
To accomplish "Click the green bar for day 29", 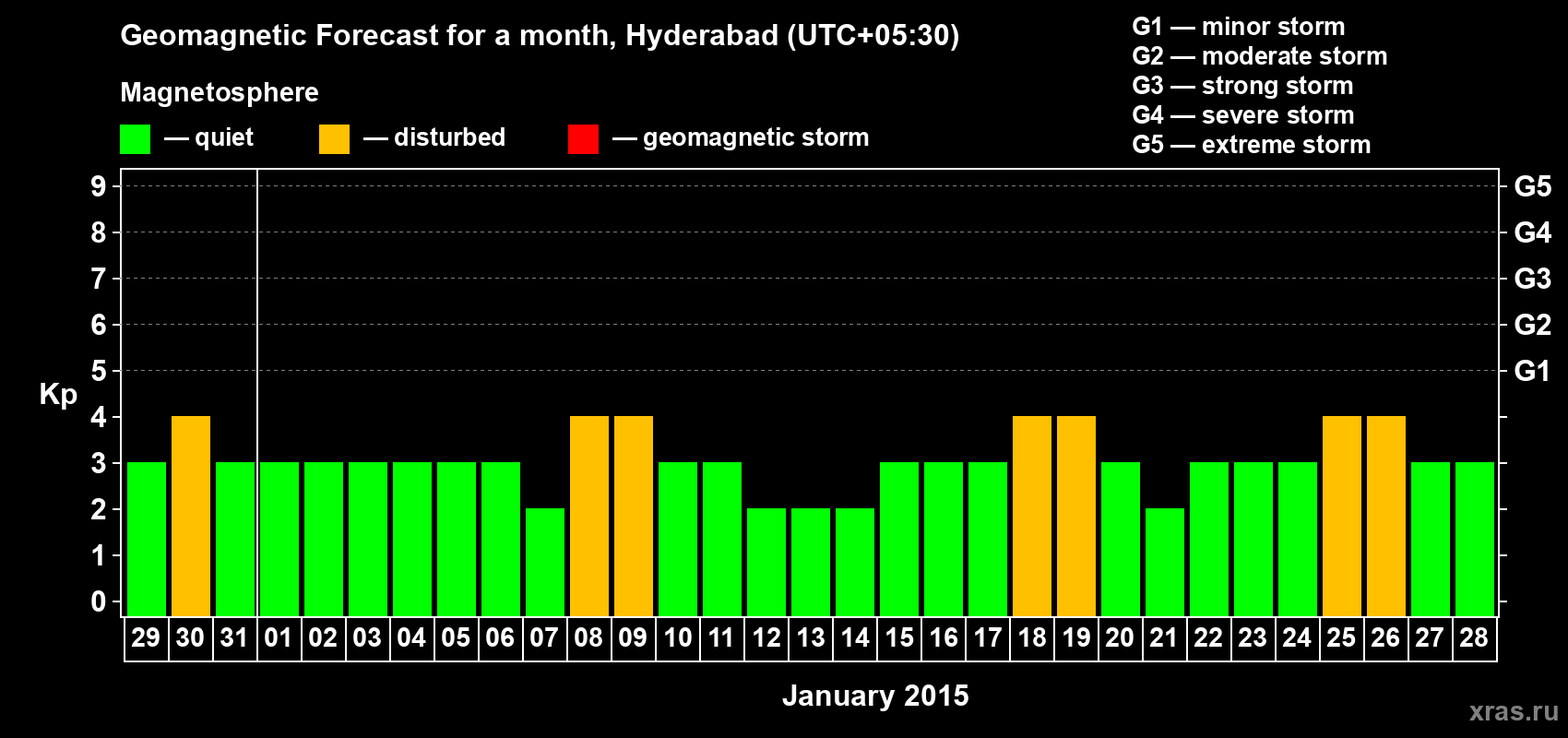I will 147,540.
